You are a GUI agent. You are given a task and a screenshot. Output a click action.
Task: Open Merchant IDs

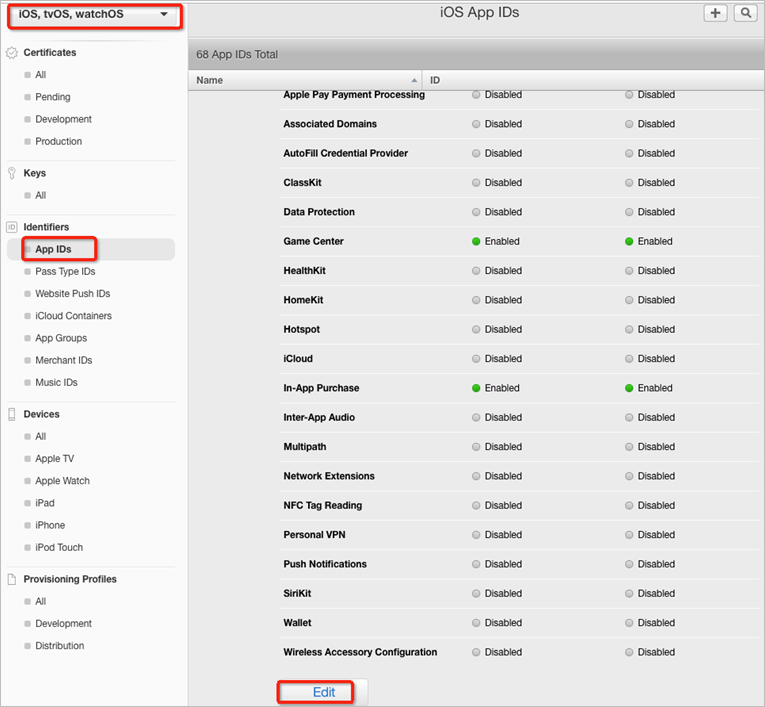63,360
